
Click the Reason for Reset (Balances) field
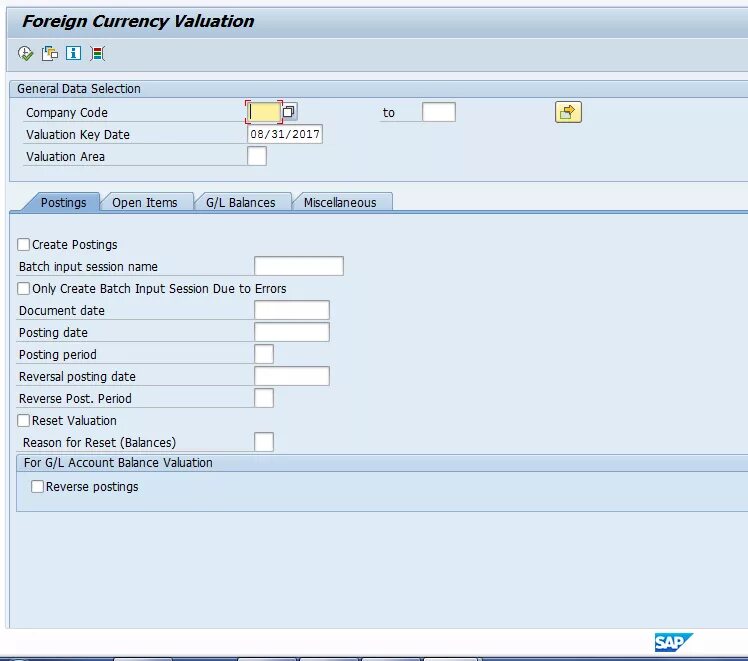click(x=264, y=442)
